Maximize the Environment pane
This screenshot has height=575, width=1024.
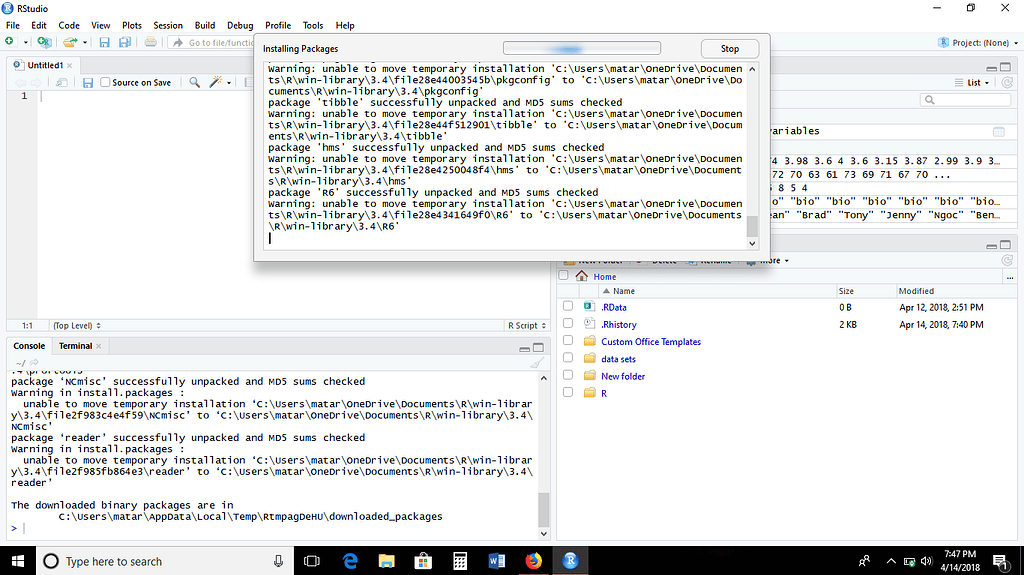pos(1006,67)
